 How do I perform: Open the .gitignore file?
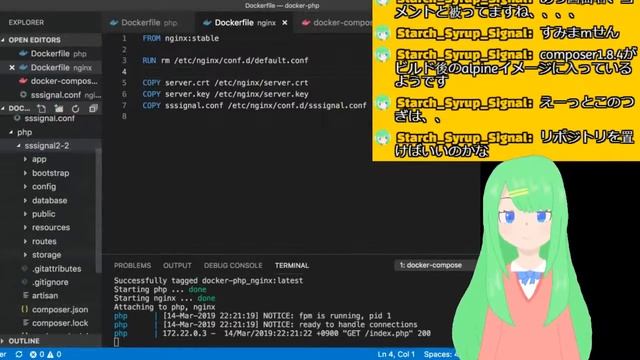tap(49, 282)
